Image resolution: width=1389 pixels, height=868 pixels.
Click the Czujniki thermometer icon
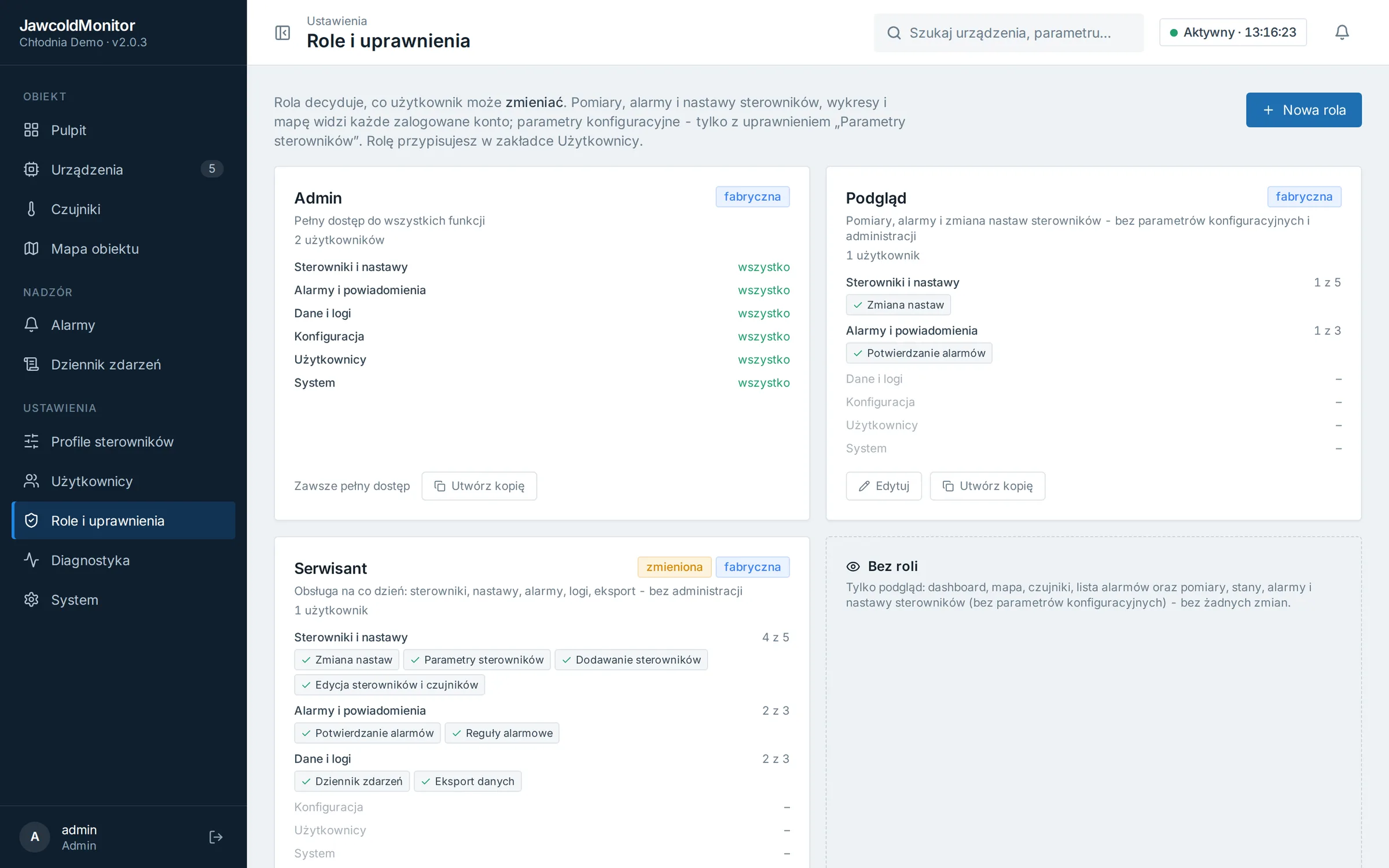[31, 209]
